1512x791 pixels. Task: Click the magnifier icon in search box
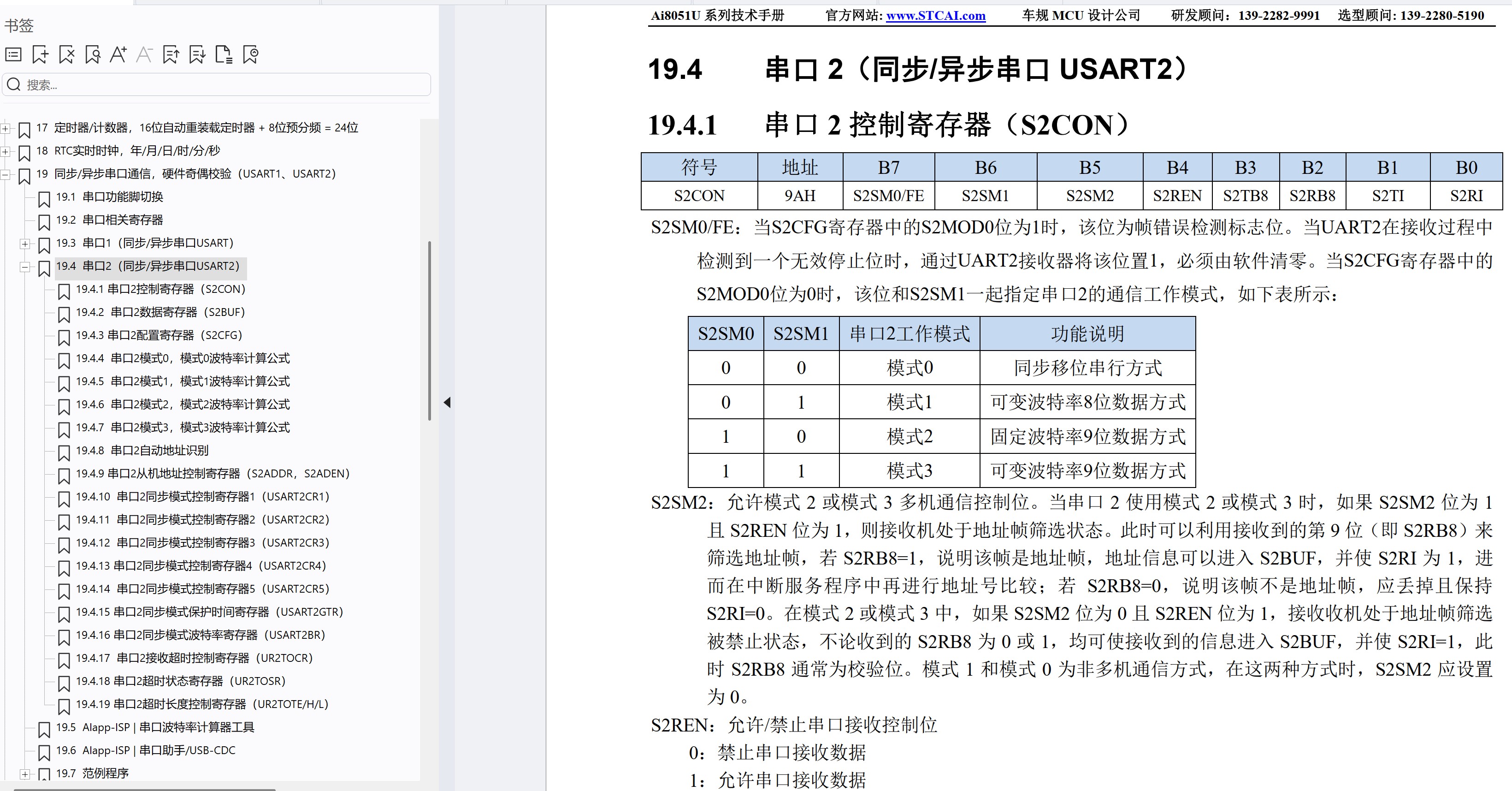pos(14,84)
